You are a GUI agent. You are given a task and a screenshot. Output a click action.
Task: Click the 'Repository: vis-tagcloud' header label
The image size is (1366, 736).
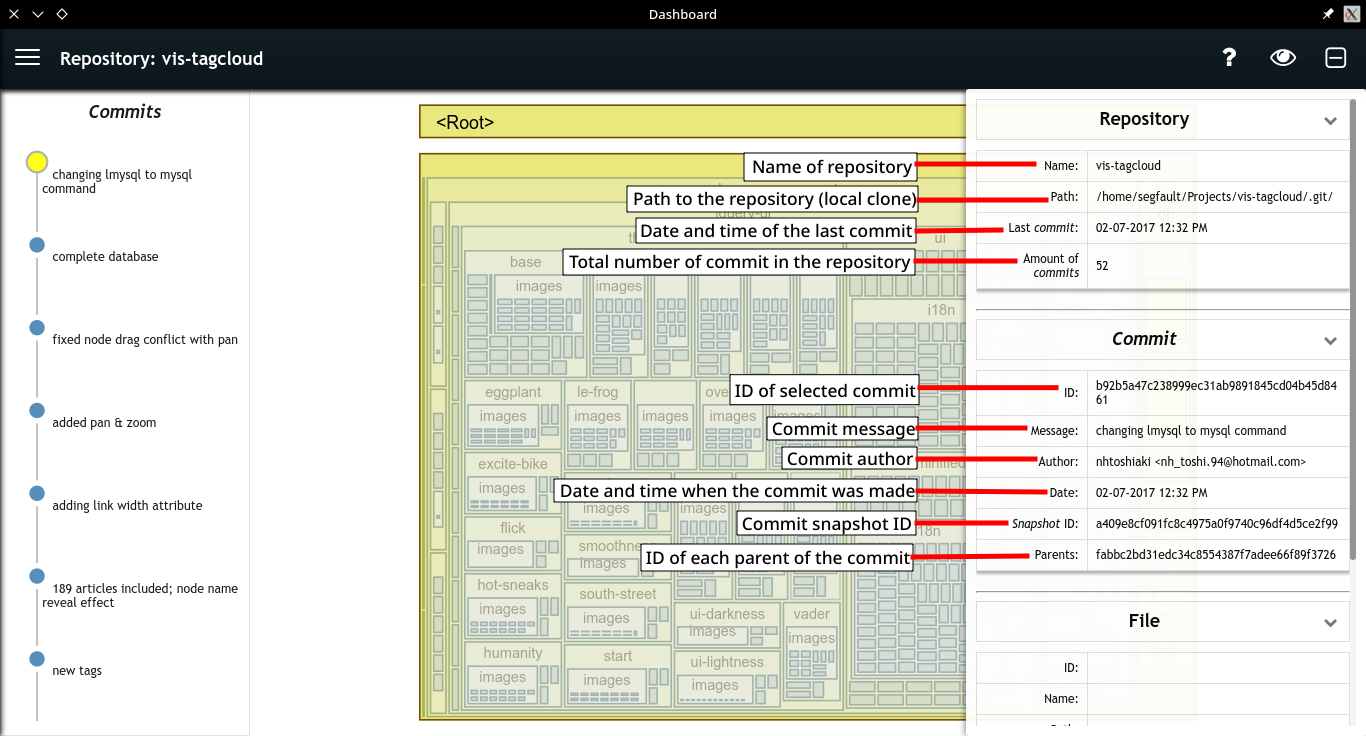pos(161,58)
